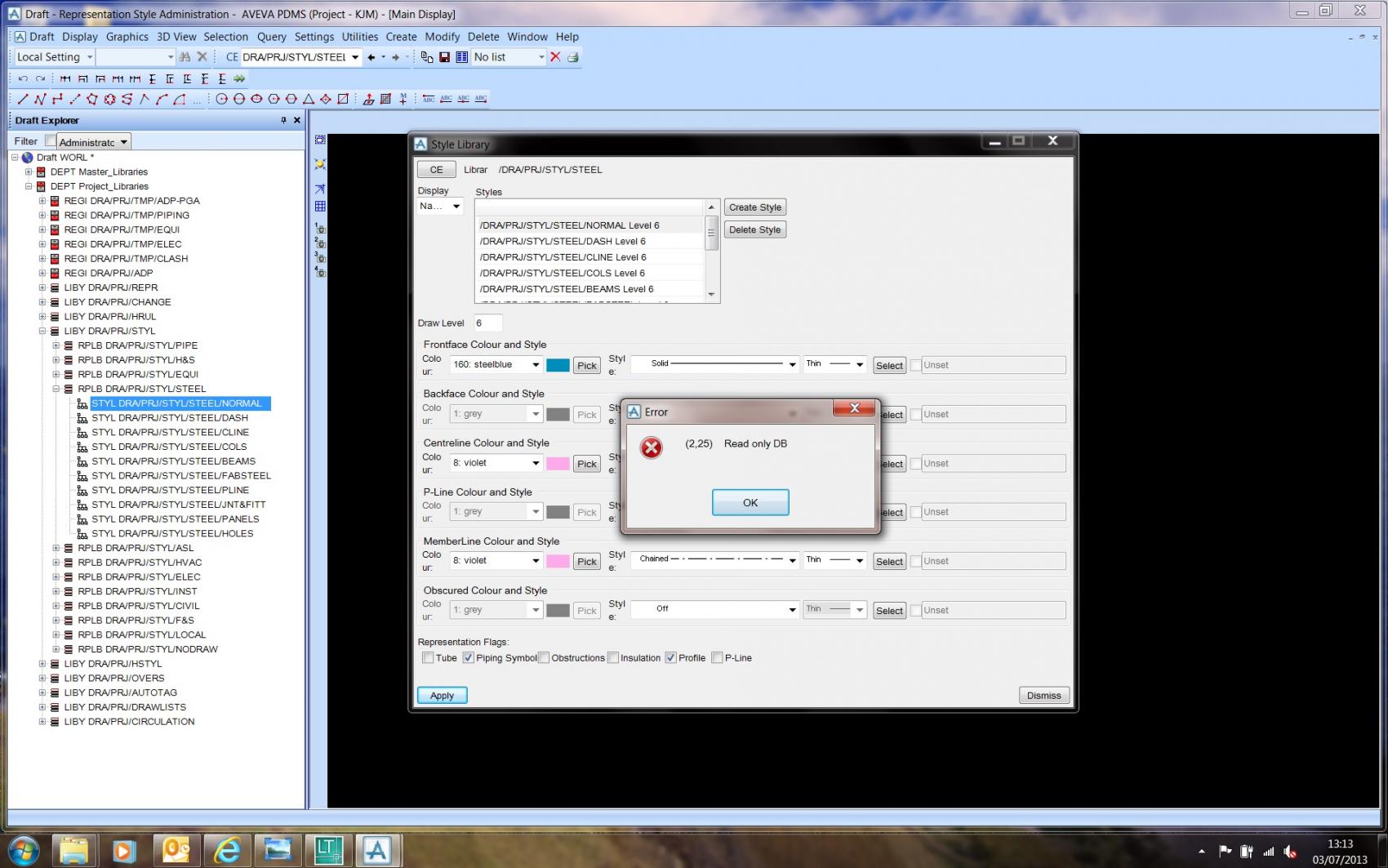Select the N-shaped polyline drawing tool
Image resolution: width=1388 pixels, height=868 pixels.
click(x=40, y=99)
